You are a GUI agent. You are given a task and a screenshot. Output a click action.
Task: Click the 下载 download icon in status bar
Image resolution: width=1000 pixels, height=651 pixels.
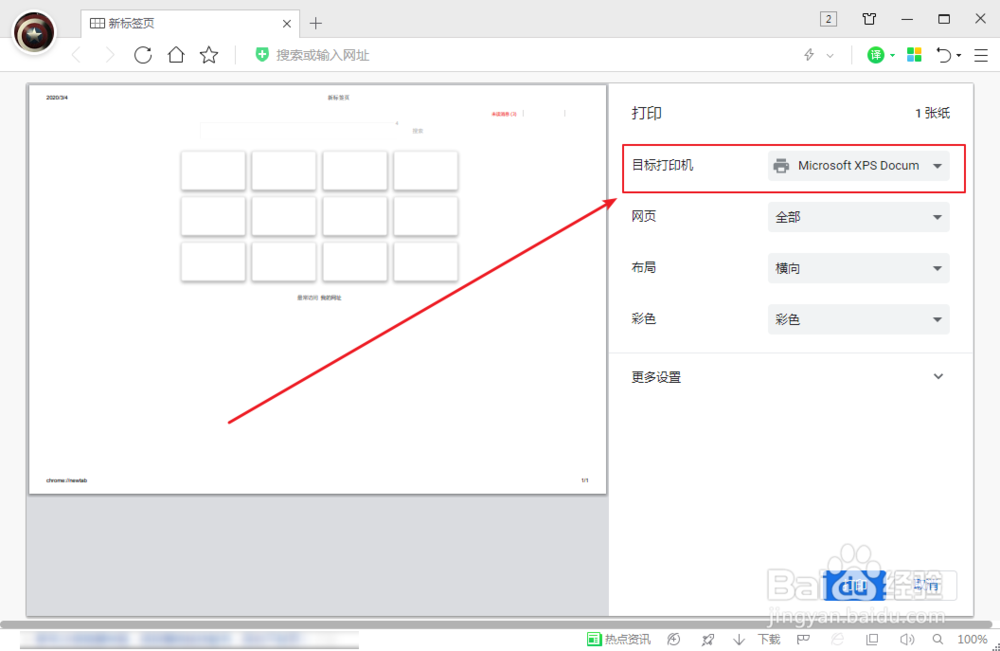tap(739, 639)
